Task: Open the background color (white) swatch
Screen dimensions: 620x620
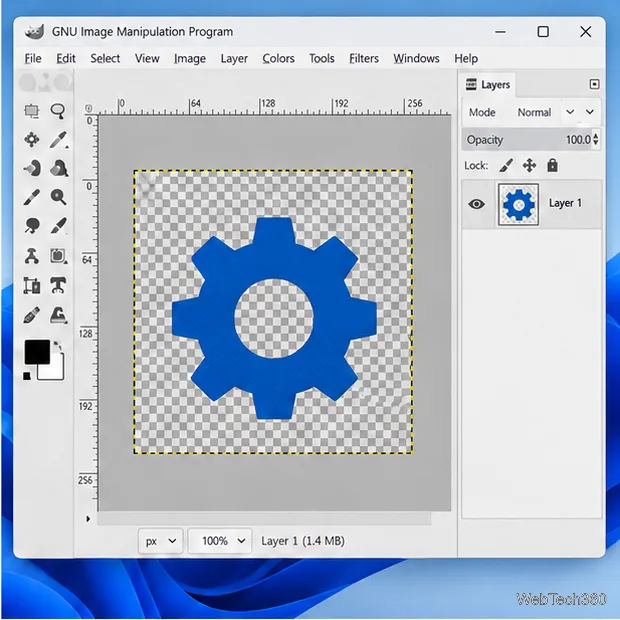Action: (x=55, y=370)
